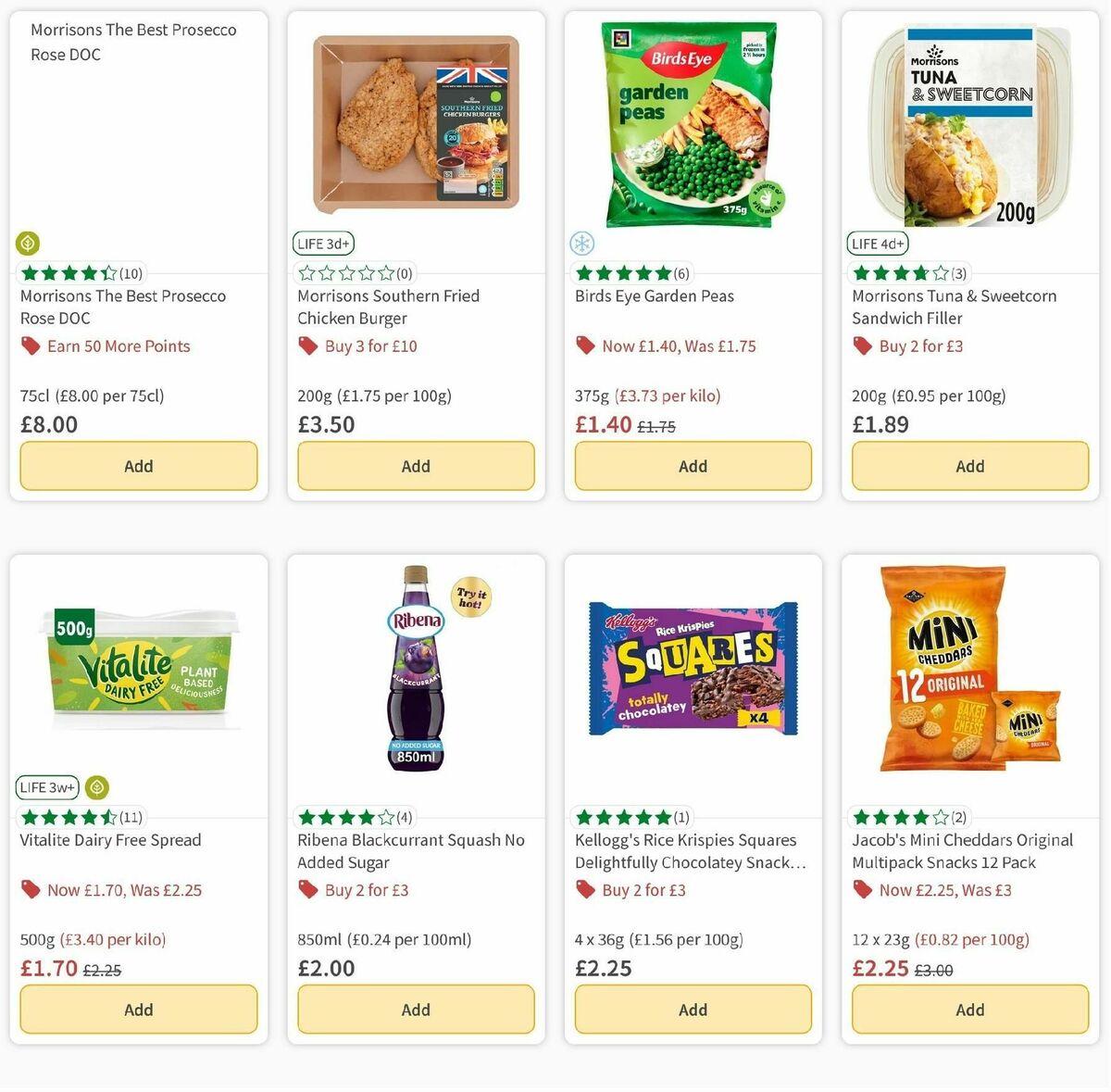Click the green More Points icon on Prosecco Rose
The image size is (1111, 1092).
[28, 243]
